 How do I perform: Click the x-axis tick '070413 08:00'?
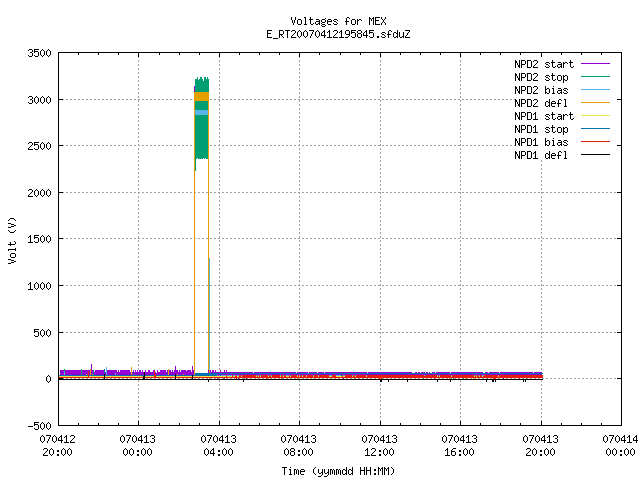(x=298, y=446)
